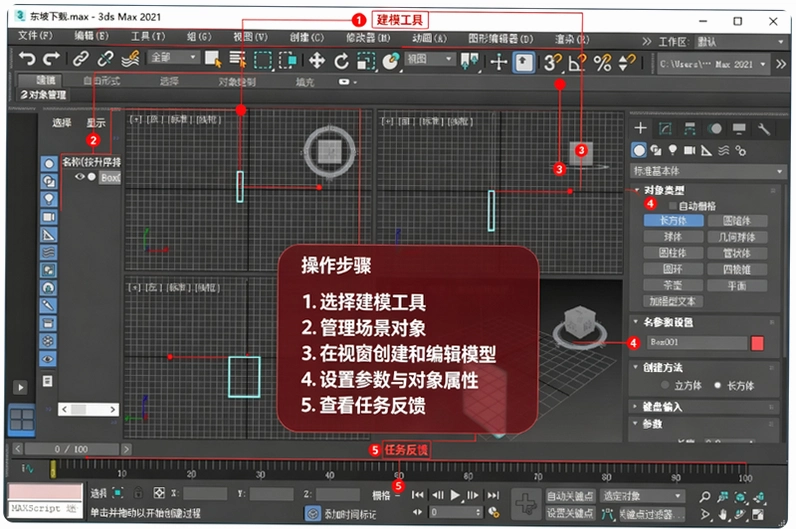This screenshot has width=796, height=529.
Task: Select the Cameras category icon
Action: pyautogui.click(x=689, y=150)
